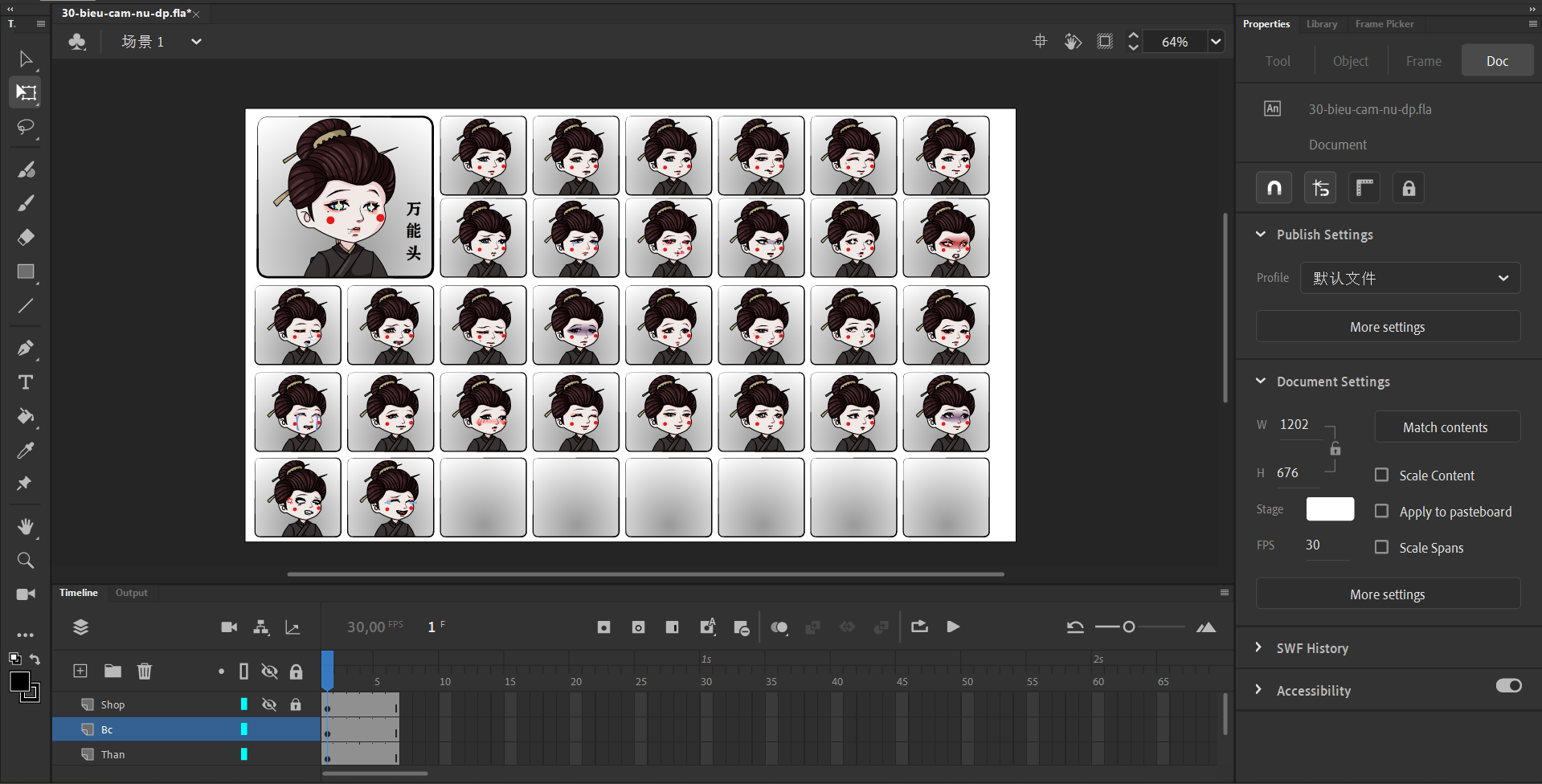Click the new layer icon in timeline

click(x=80, y=671)
